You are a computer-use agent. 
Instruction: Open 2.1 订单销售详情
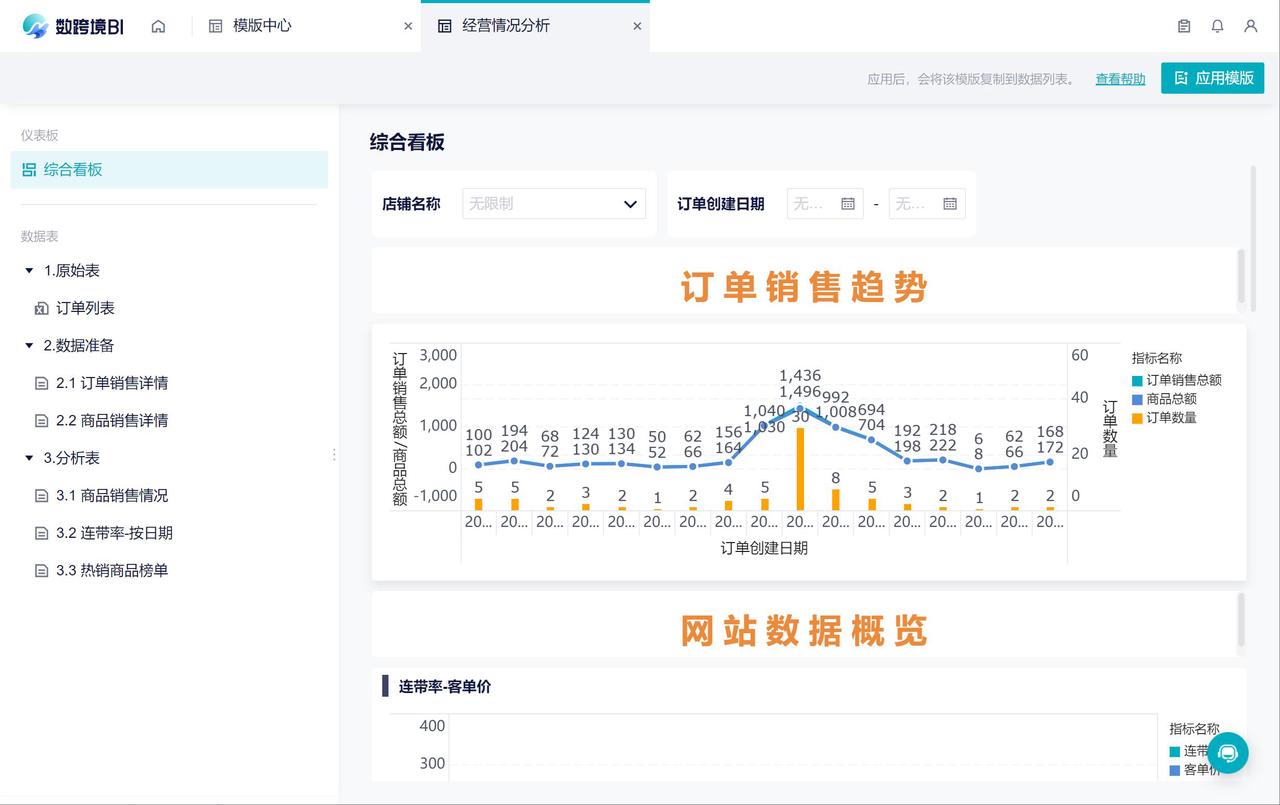(112, 383)
